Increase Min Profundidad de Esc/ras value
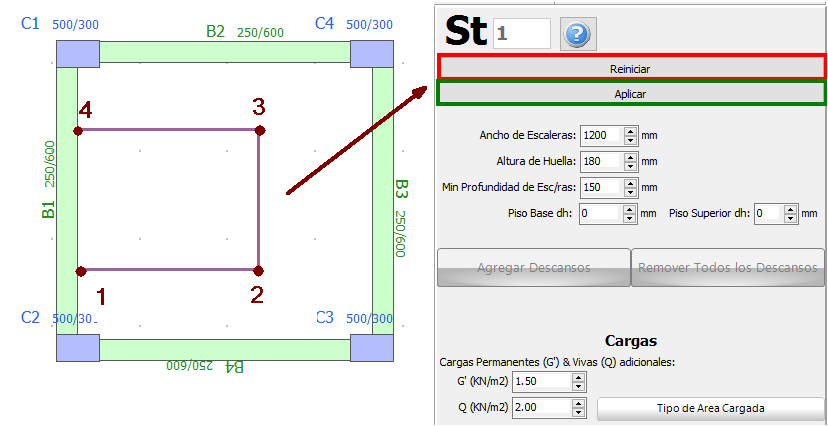 [630, 182]
